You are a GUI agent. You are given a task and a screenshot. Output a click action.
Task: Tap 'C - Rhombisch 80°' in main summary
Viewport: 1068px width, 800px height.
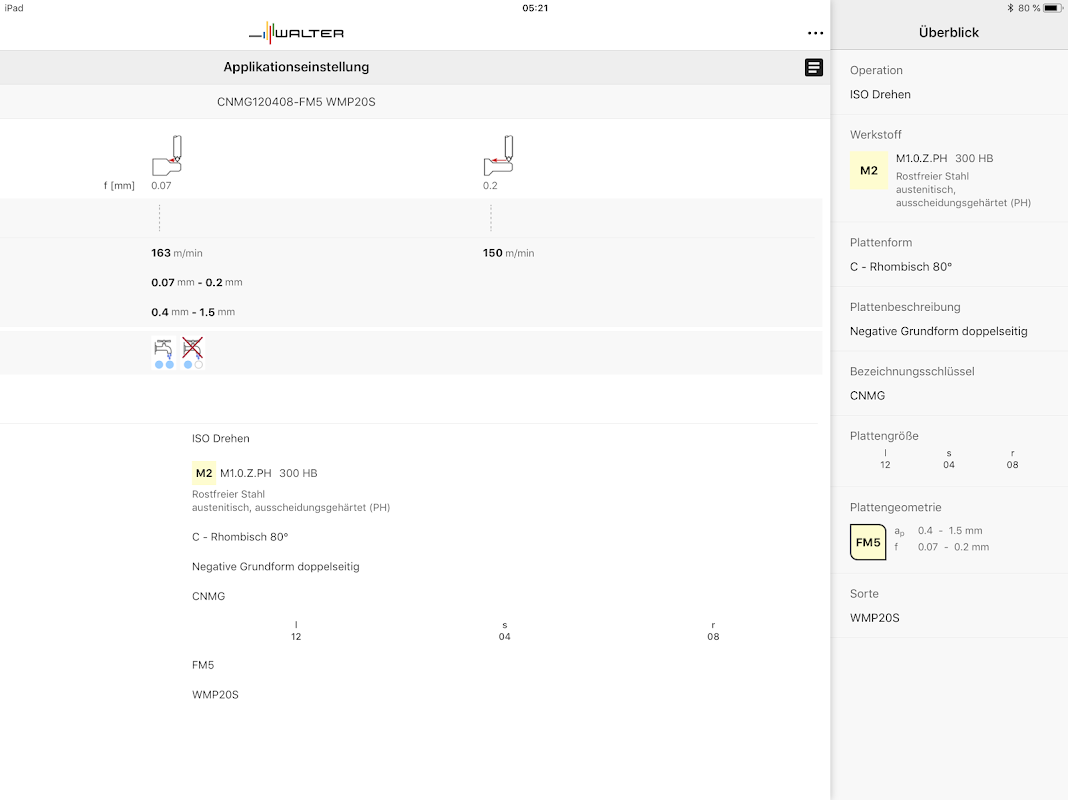click(240, 537)
